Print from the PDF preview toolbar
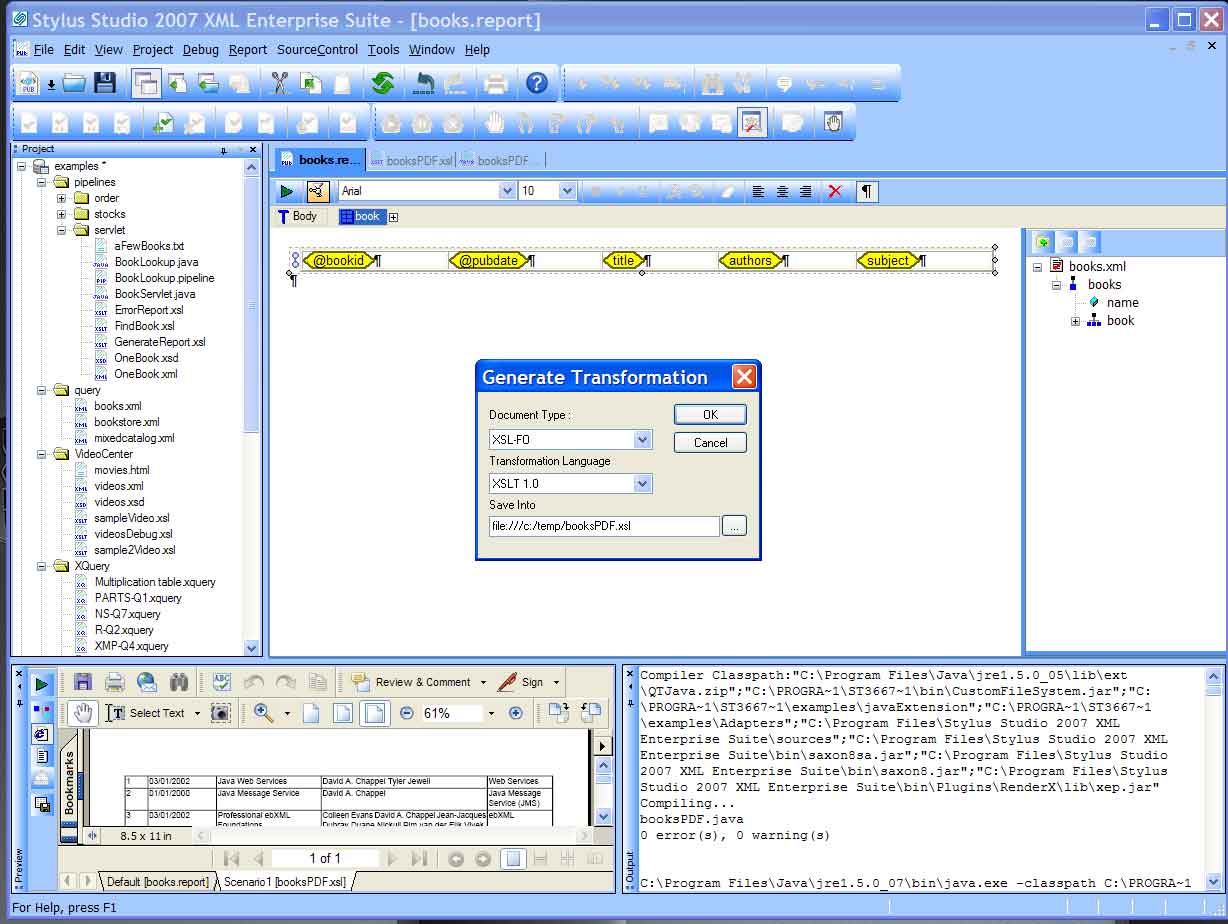This screenshot has width=1228, height=924. (x=115, y=682)
